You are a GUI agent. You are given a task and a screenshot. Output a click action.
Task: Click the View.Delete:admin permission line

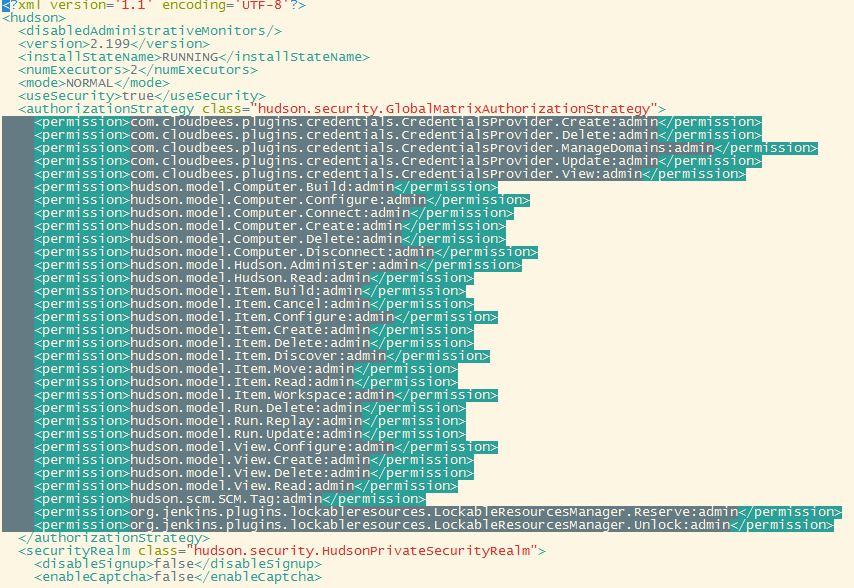coord(254,474)
